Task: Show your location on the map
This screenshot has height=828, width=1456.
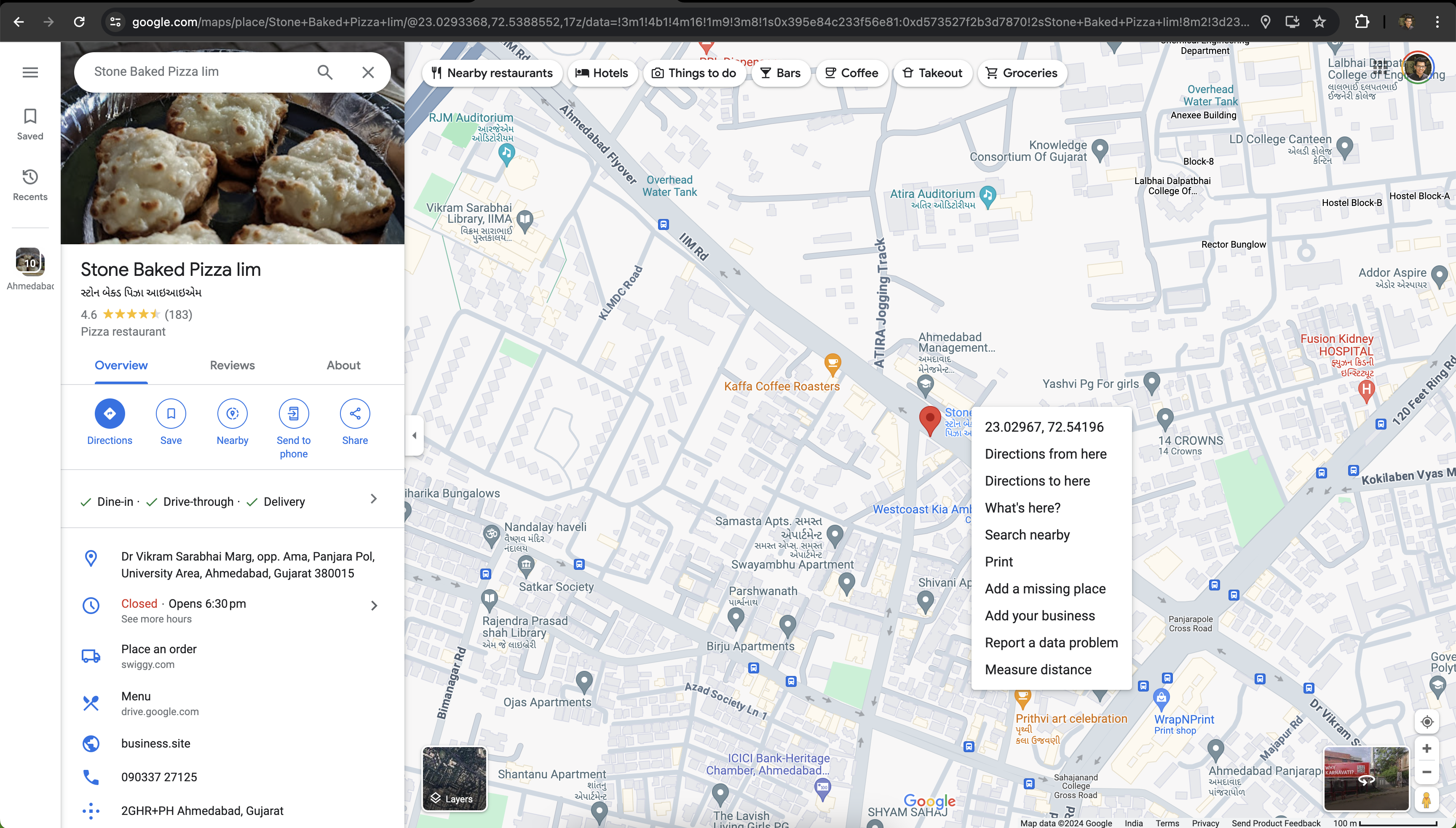Action: (1427, 721)
